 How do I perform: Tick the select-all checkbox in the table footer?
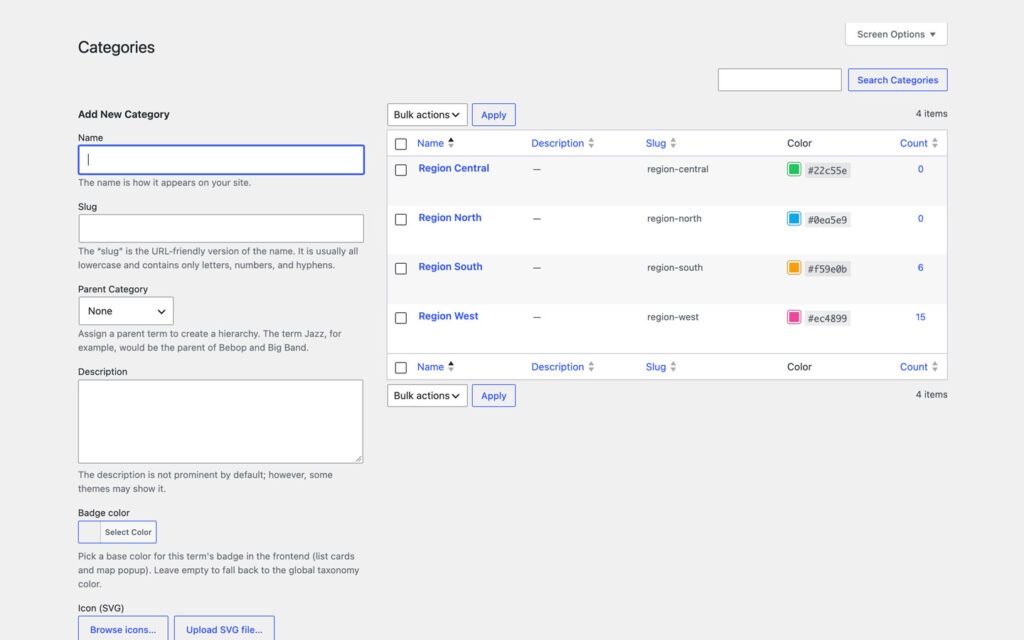click(x=401, y=368)
